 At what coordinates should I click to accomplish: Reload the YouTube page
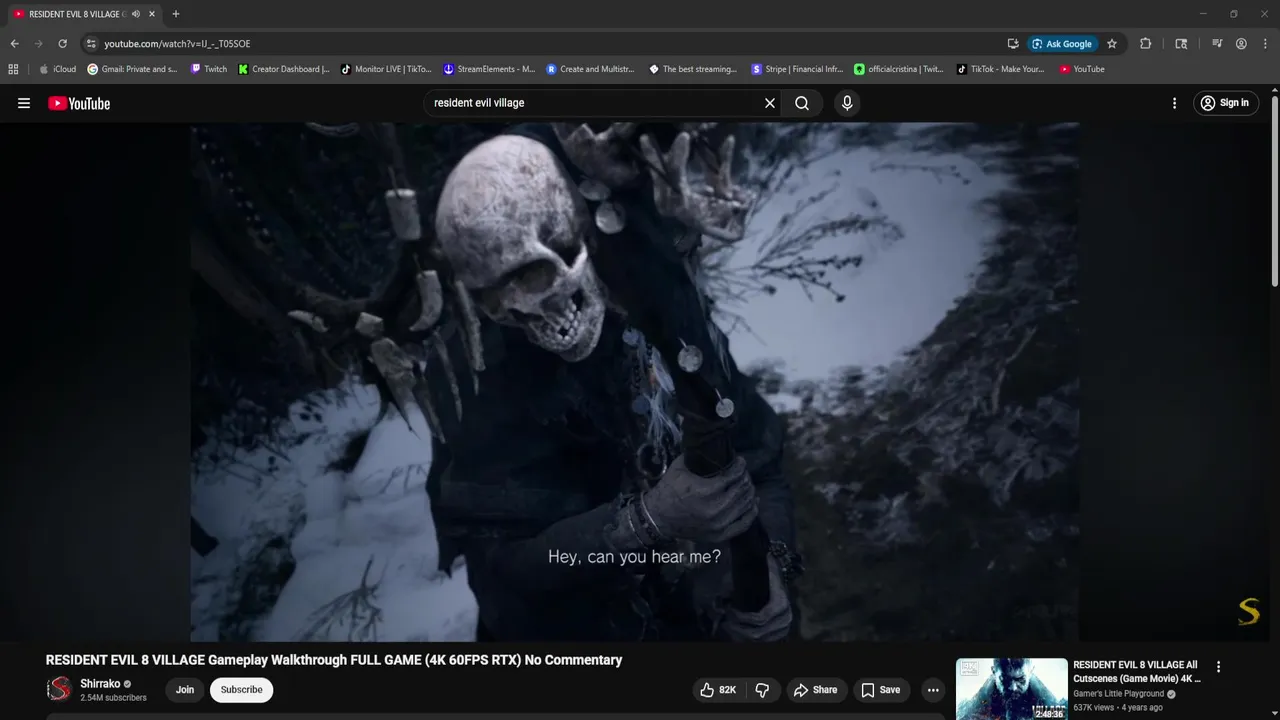click(62, 44)
